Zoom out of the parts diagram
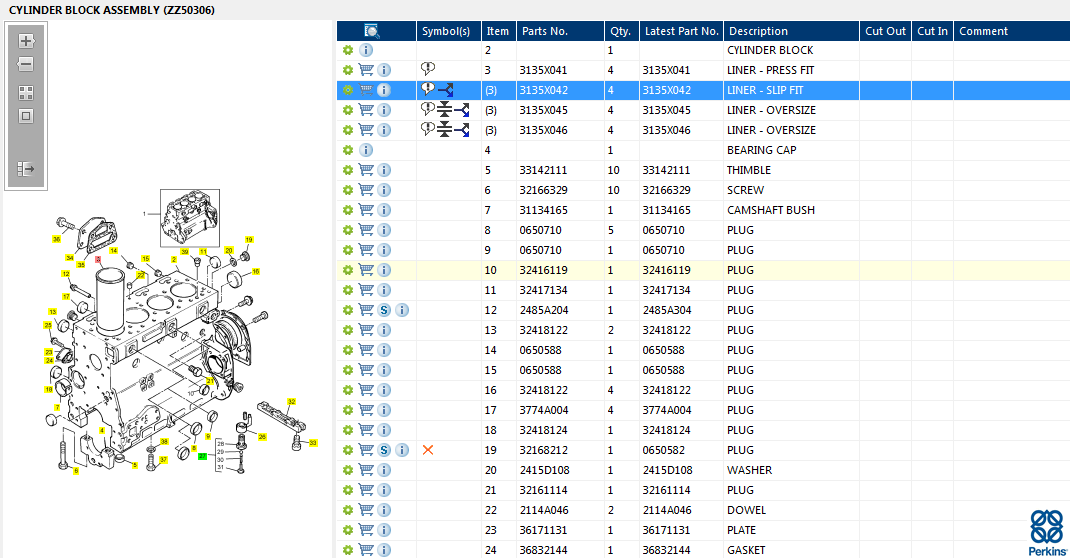 [26, 64]
